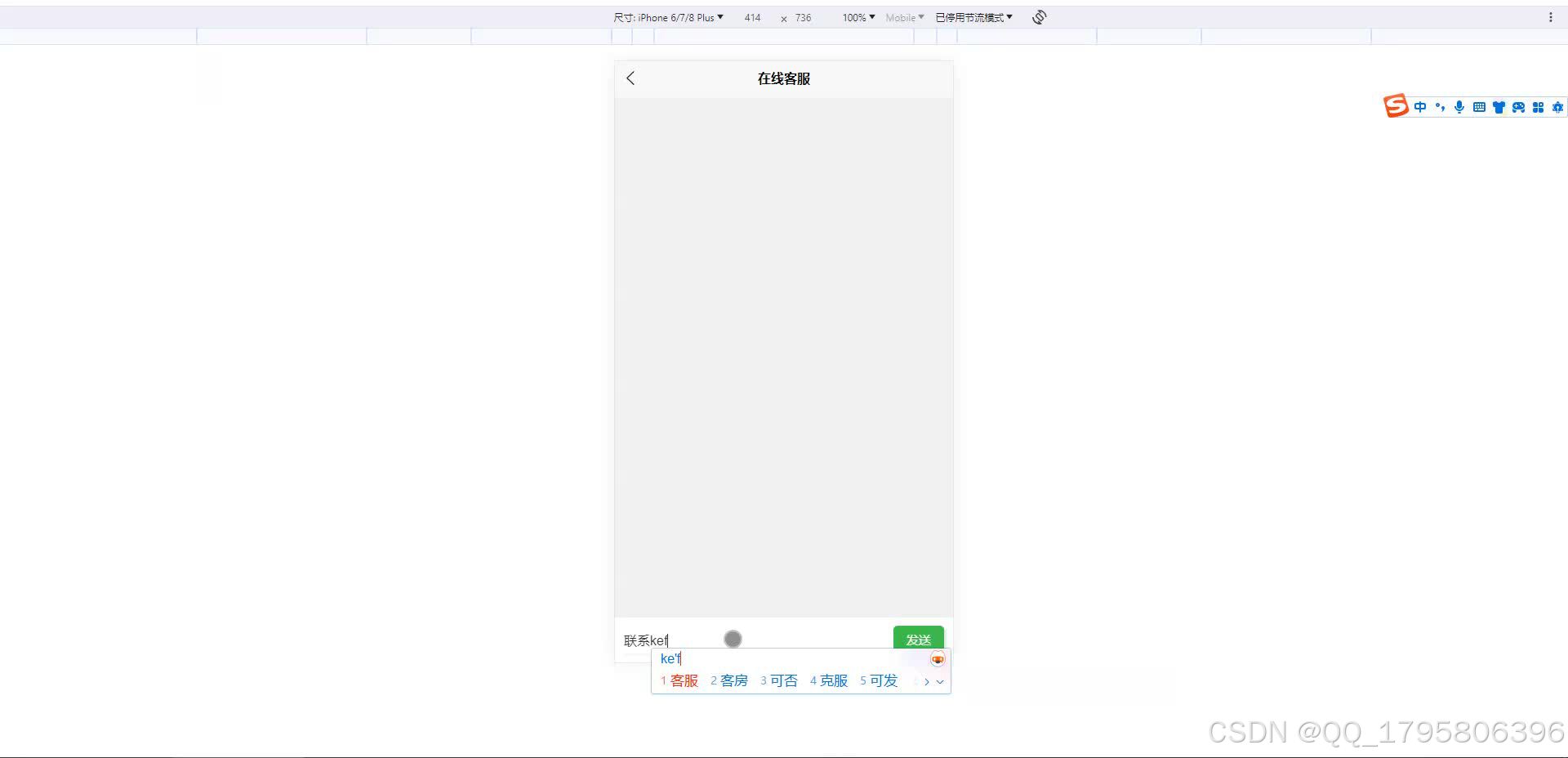
Task: Start voice input with Sogou microphone
Action: click(1459, 107)
